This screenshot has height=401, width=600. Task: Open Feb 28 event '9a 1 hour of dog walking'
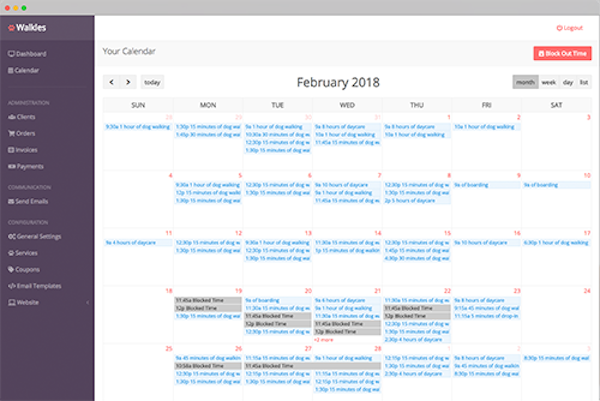click(347, 358)
